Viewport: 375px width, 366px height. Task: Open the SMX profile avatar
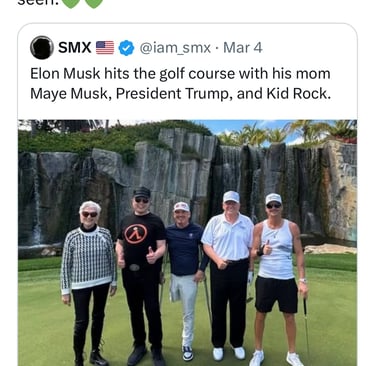[42, 48]
